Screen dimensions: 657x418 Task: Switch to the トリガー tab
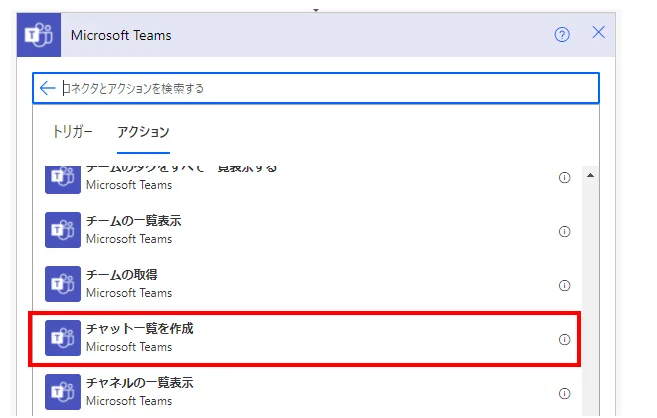(72, 132)
